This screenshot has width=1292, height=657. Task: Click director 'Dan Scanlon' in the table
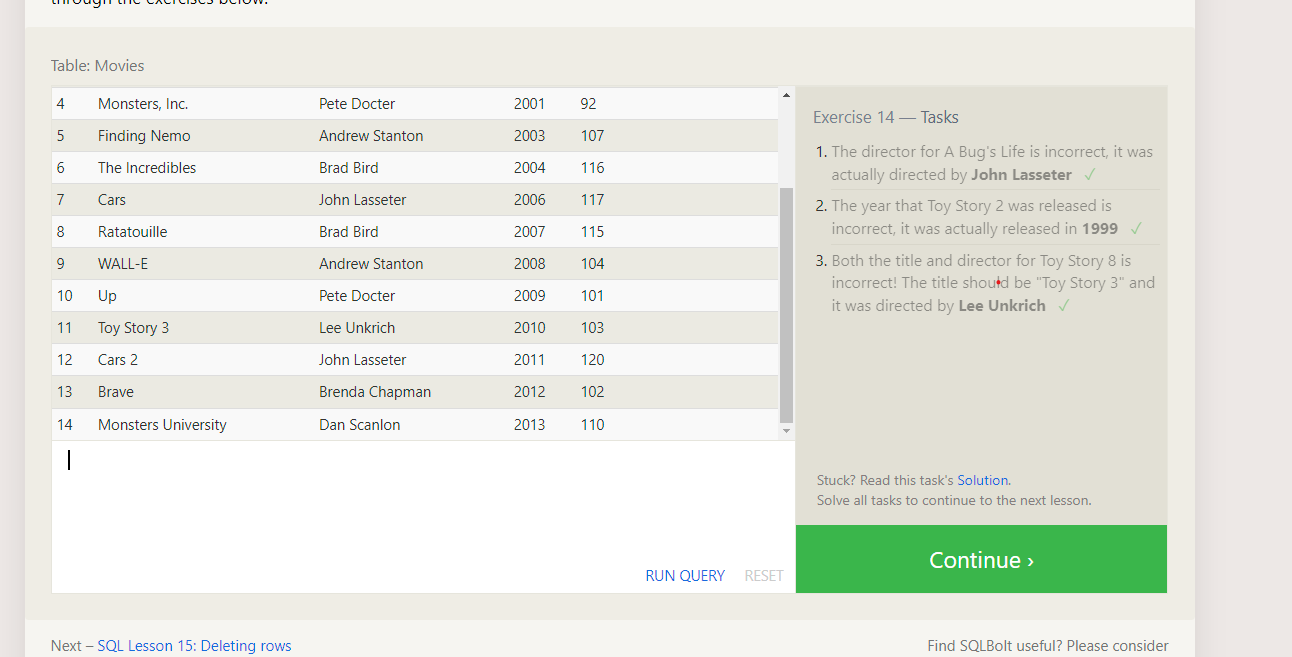tap(360, 425)
